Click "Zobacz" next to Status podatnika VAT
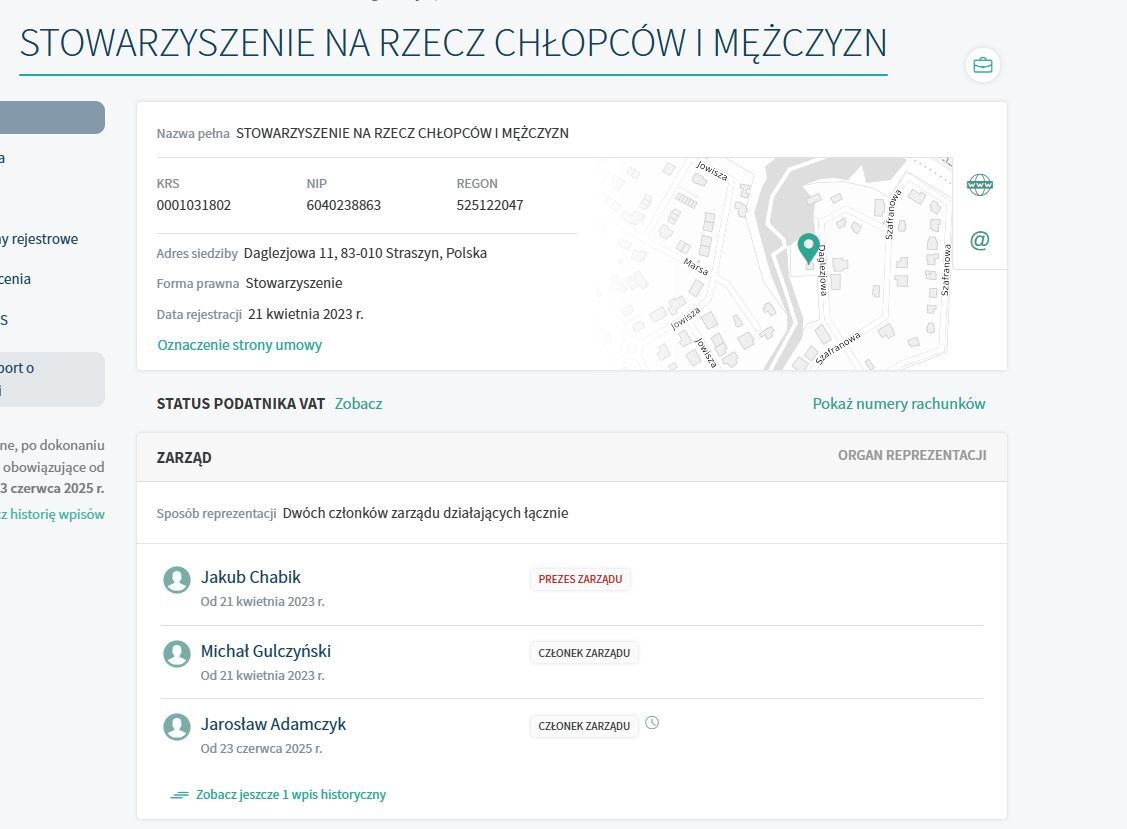The width and height of the screenshot is (1127, 829). click(358, 404)
